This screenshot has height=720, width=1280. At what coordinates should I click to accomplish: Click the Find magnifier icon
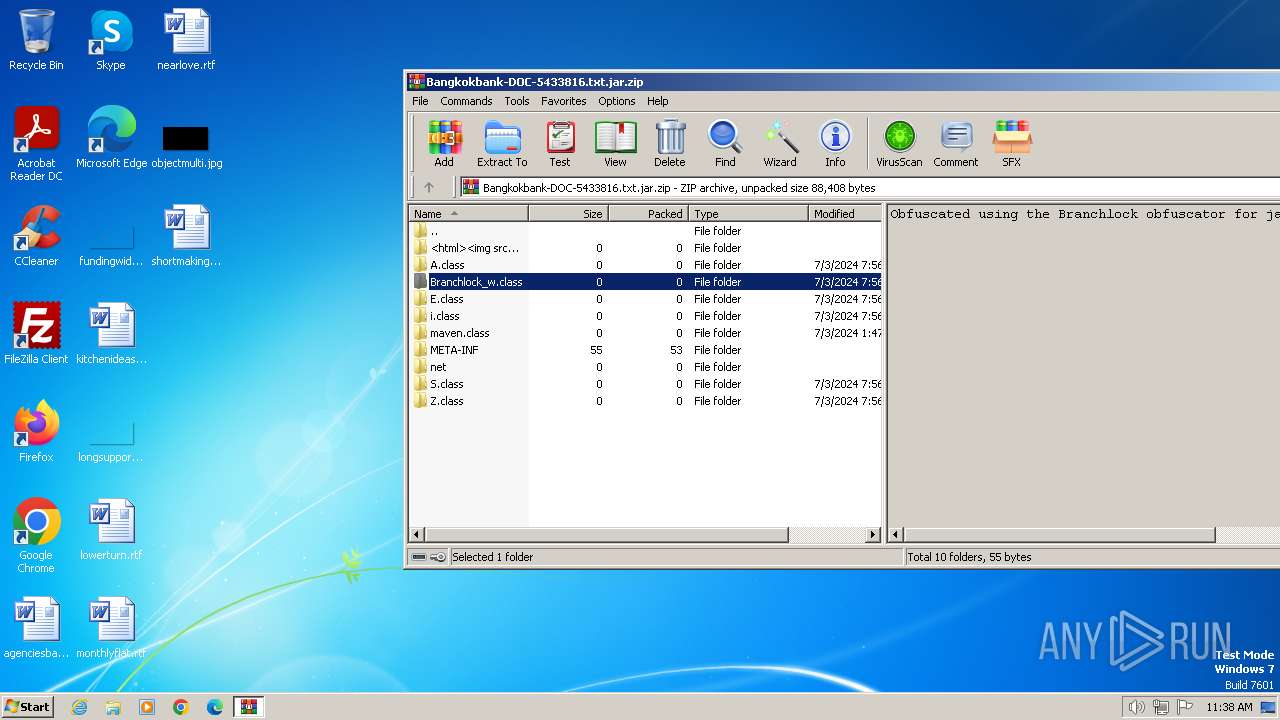725,144
